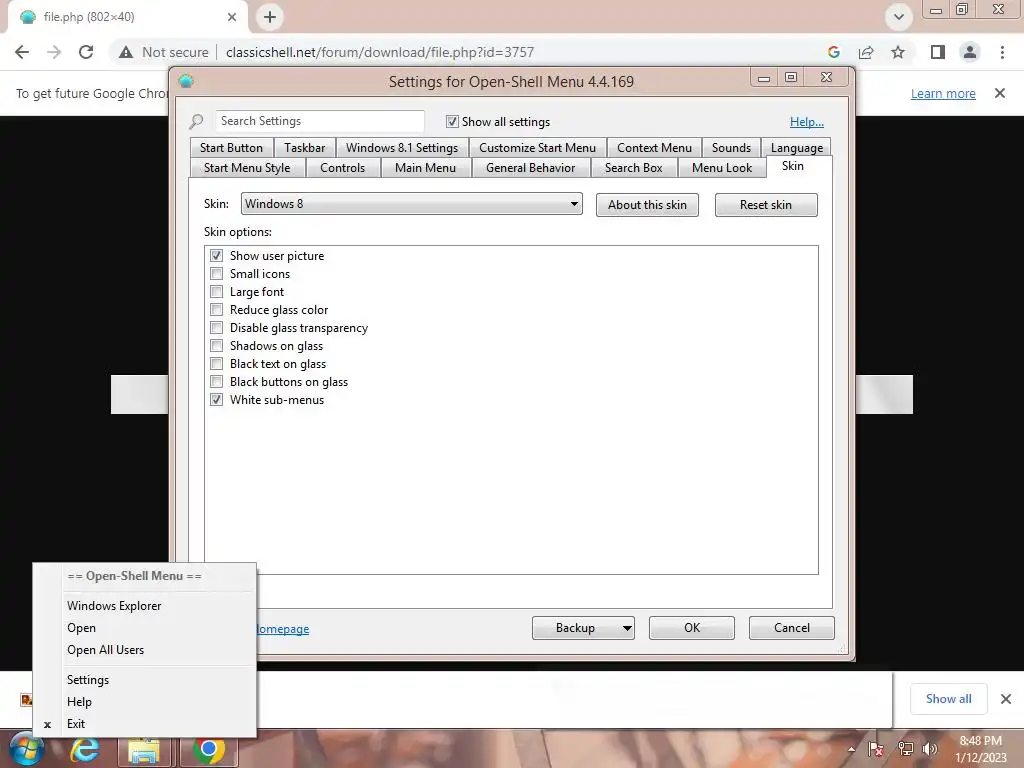Close the Chrome downloads bar
This screenshot has height=768, width=1024.
[x=1006, y=699]
